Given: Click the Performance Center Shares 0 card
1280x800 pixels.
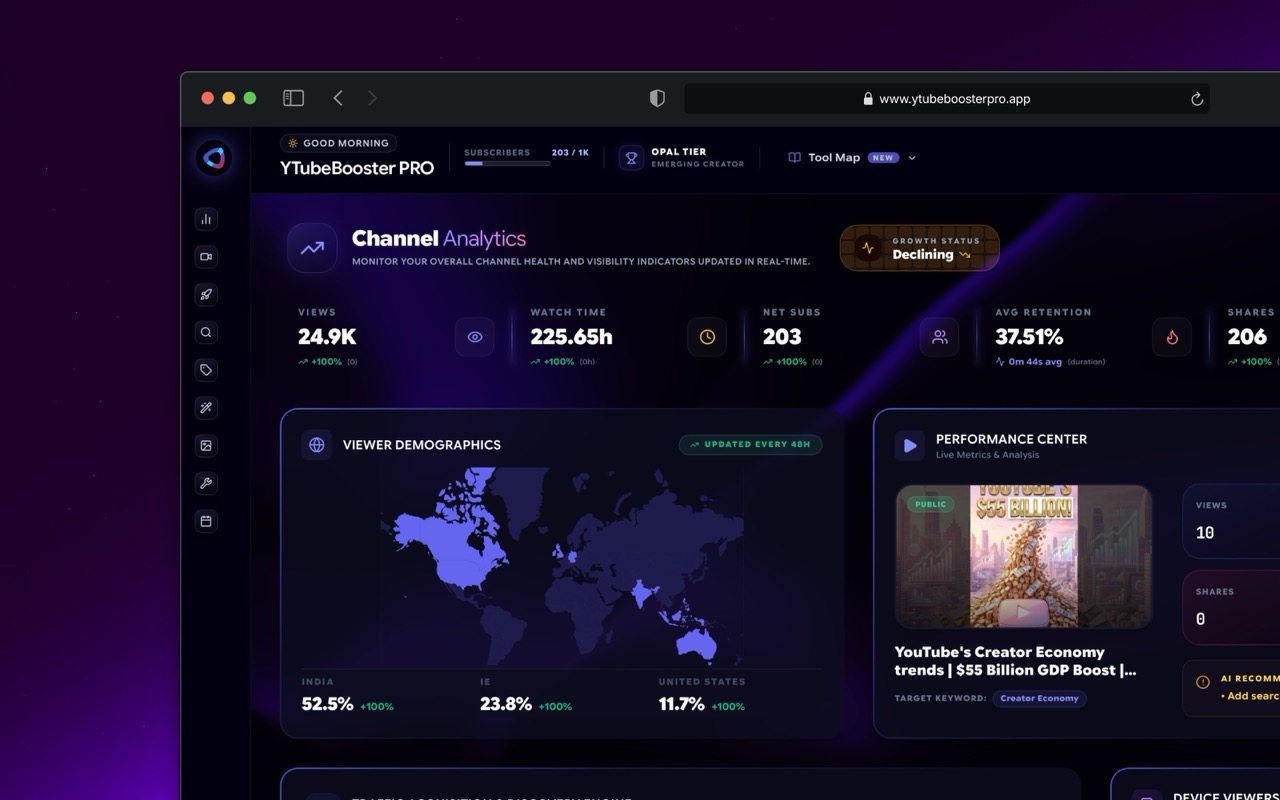Looking at the screenshot, I should coord(1232,607).
